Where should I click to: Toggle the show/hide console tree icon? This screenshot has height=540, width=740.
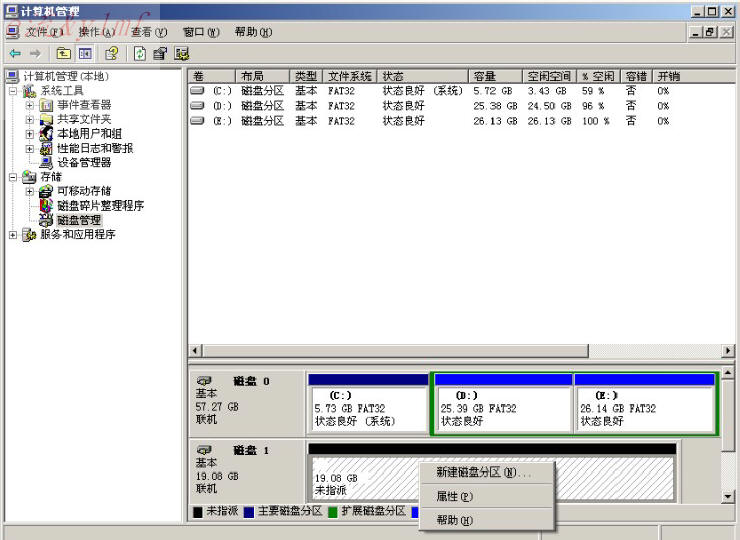coord(85,53)
